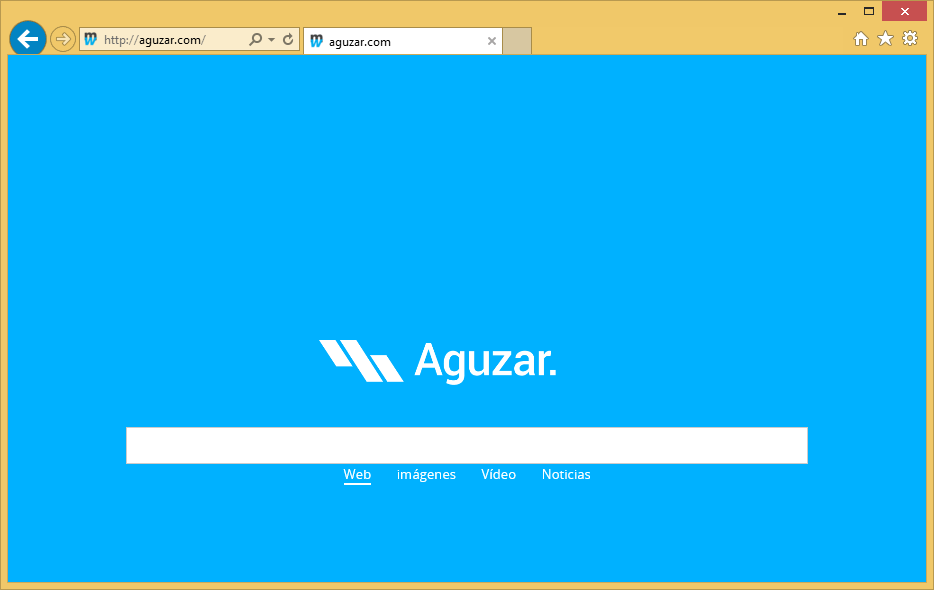
Task: Click the site favicon in the address bar
Action: coord(91,40)
